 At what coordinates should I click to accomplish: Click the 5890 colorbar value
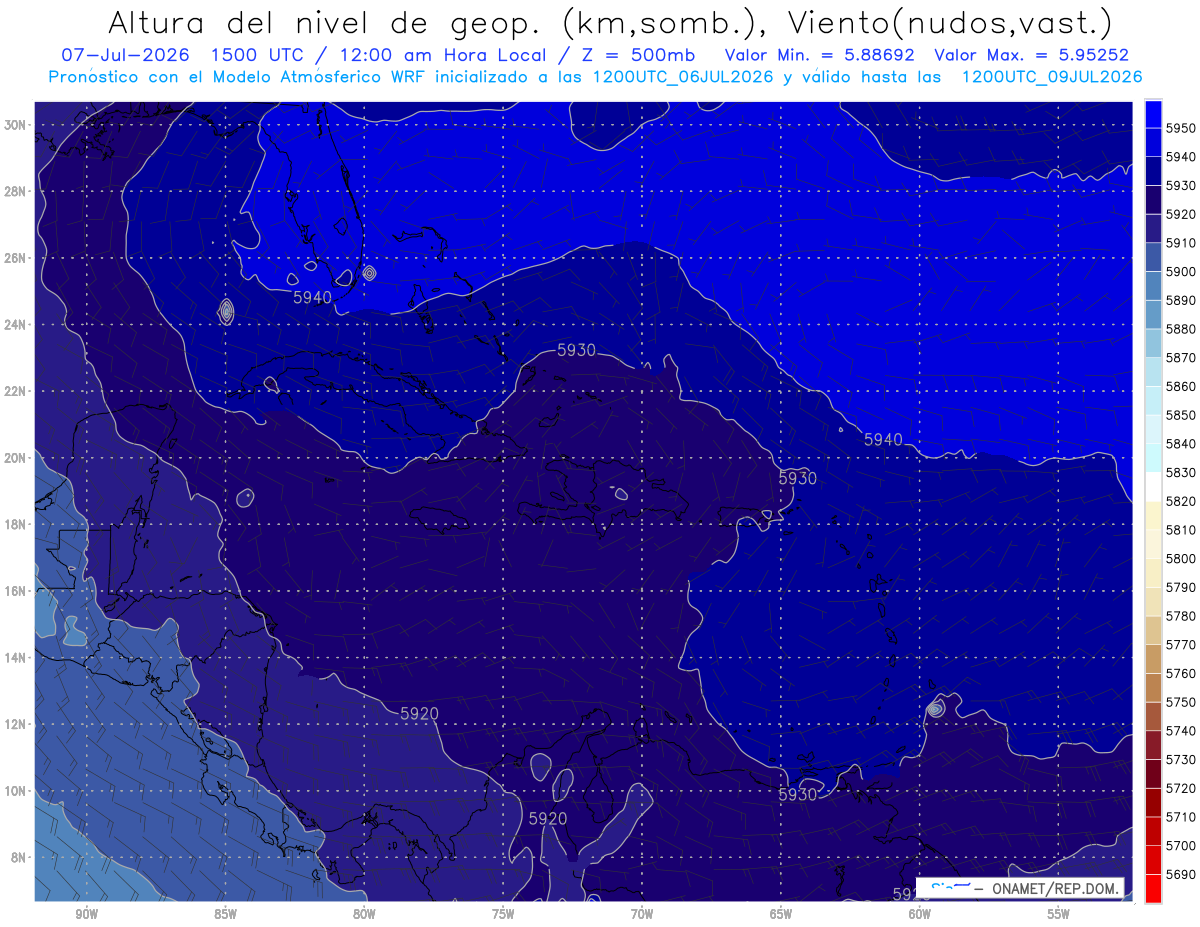tap(1181, 300)
